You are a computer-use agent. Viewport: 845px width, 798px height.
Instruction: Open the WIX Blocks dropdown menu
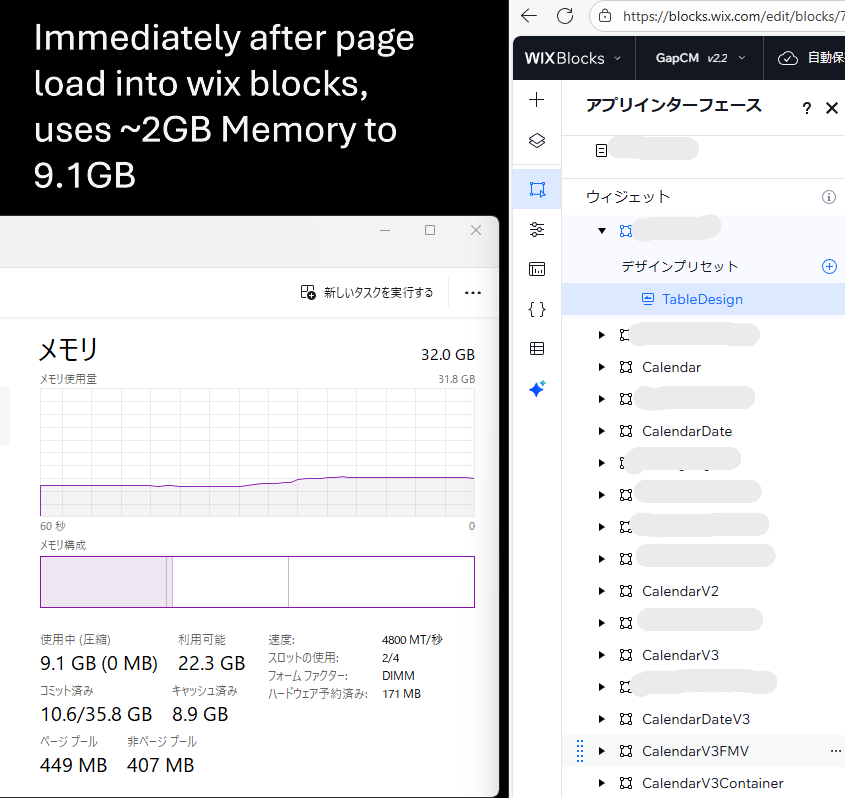pos(573,58)
